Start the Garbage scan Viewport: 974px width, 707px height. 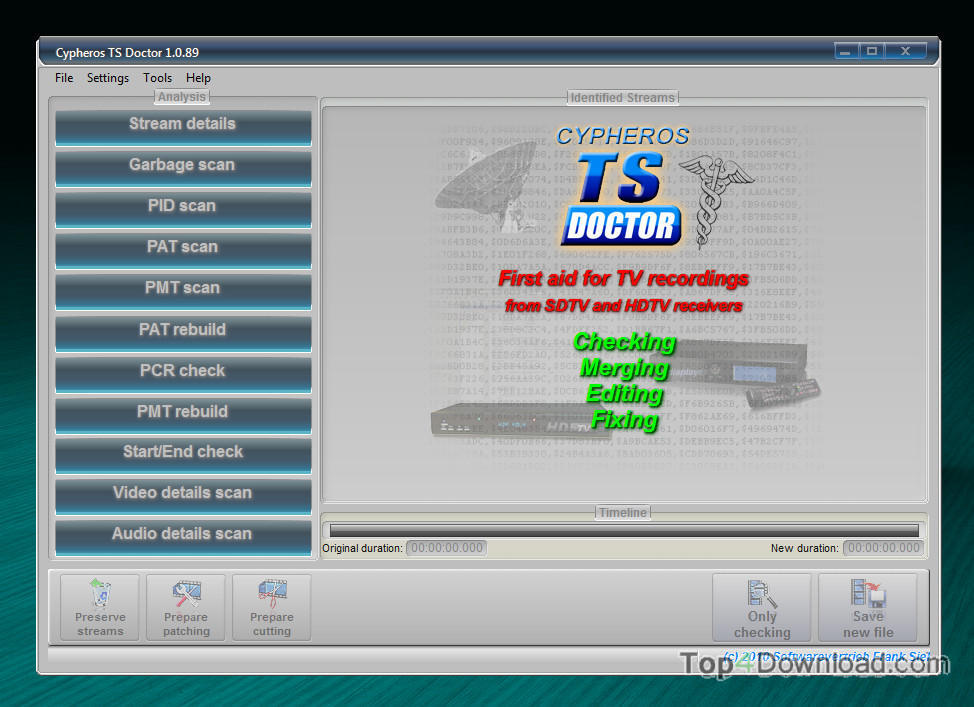[183, 168]
